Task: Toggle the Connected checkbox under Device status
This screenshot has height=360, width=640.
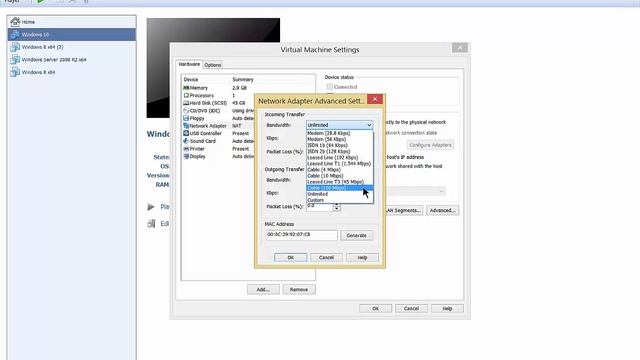Action: (329, 87)
